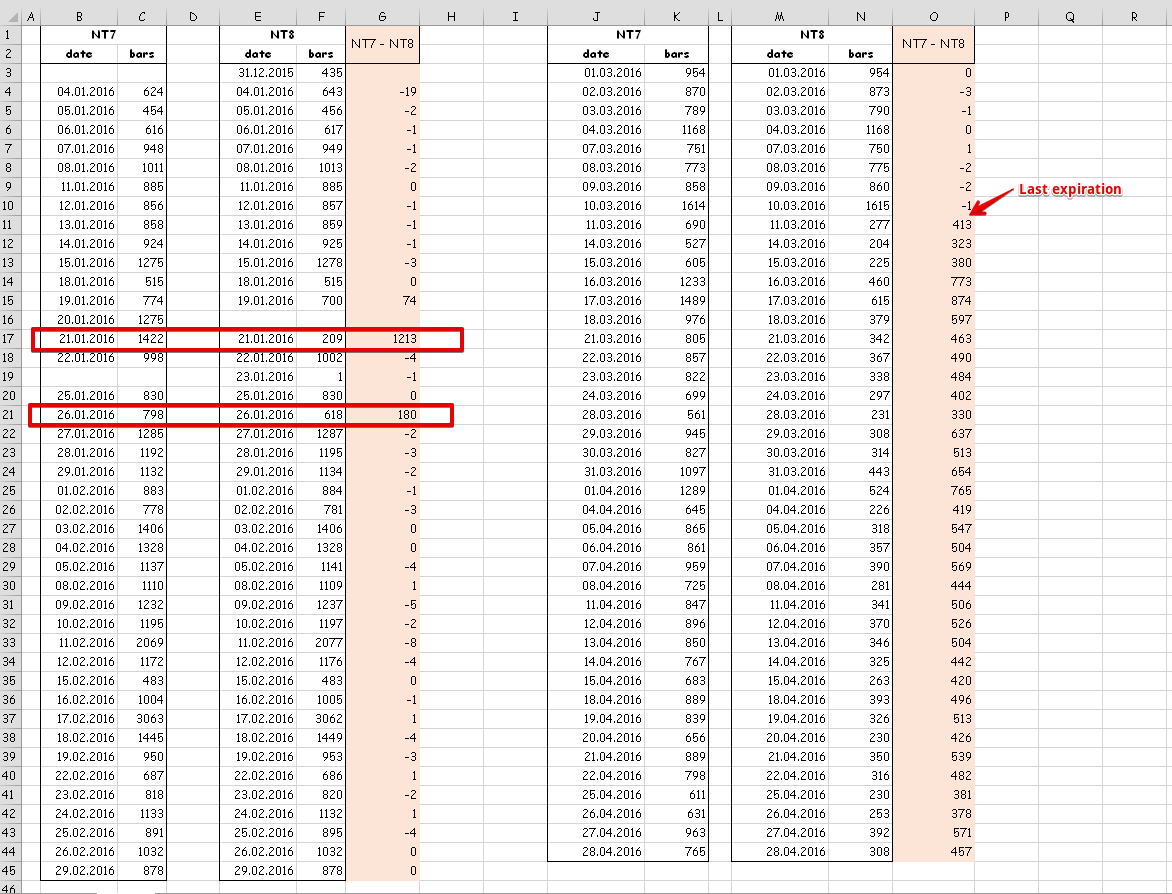This screenshot has height=894, width=1172.
Task: Select row 21 header
Action: (8, 415)
